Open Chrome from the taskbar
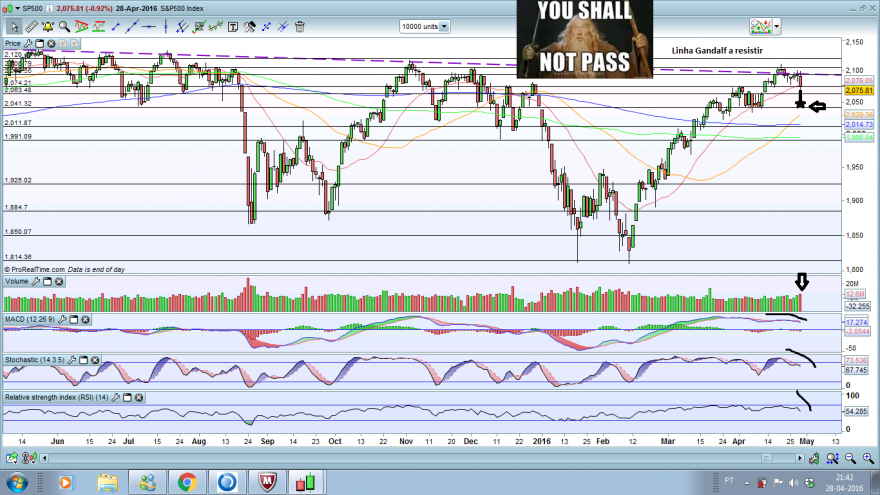Viewport: 880px width, 495px height. coord(187,482)
